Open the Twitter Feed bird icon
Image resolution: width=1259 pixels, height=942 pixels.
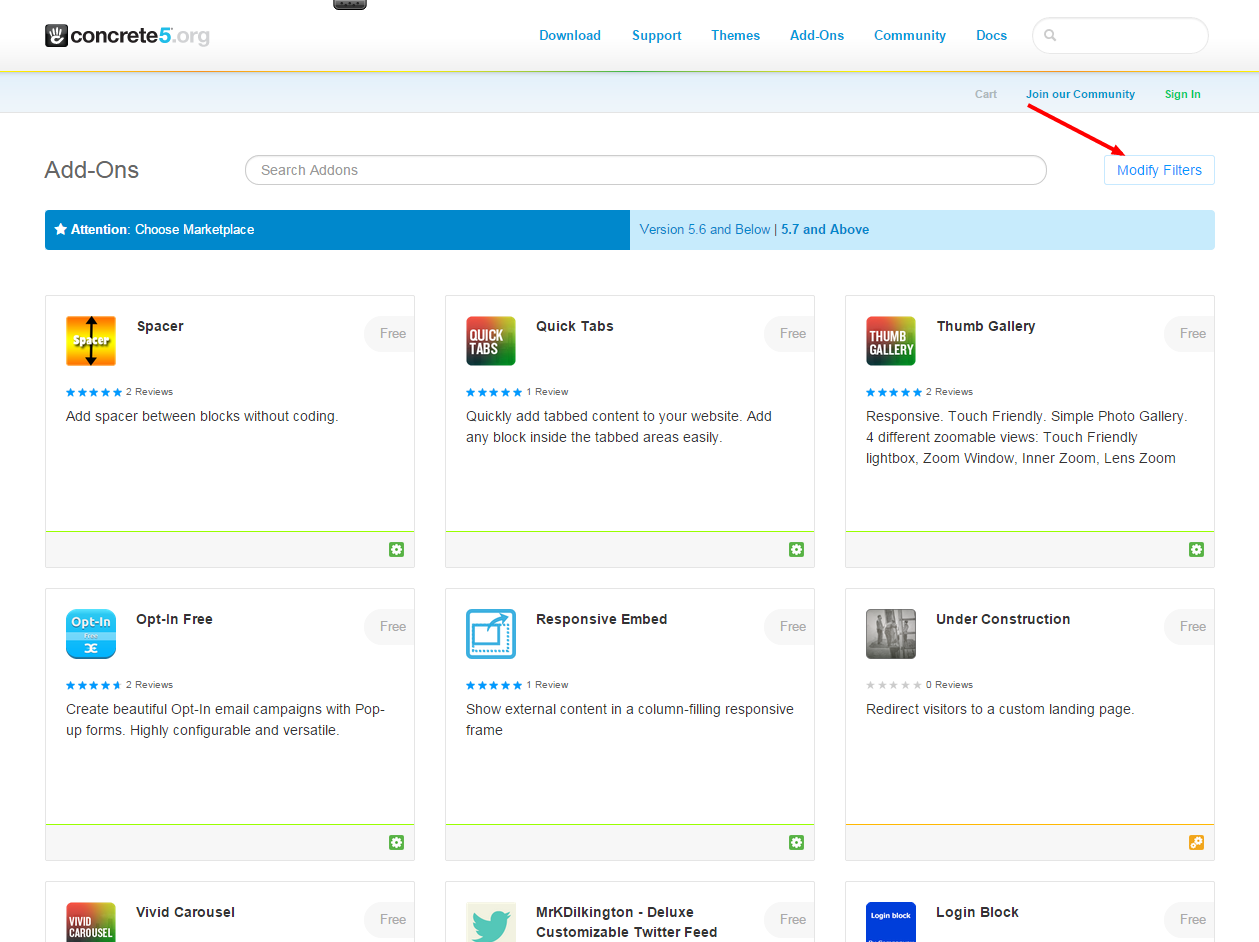[x=491, y=922]
